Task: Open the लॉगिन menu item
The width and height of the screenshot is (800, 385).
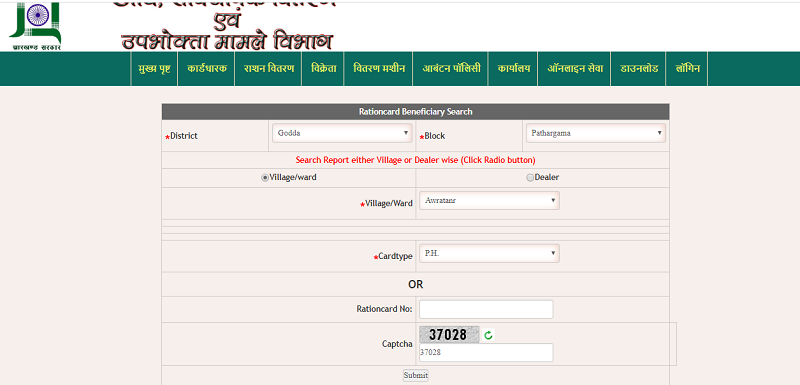Action: (x=687, y=68)
